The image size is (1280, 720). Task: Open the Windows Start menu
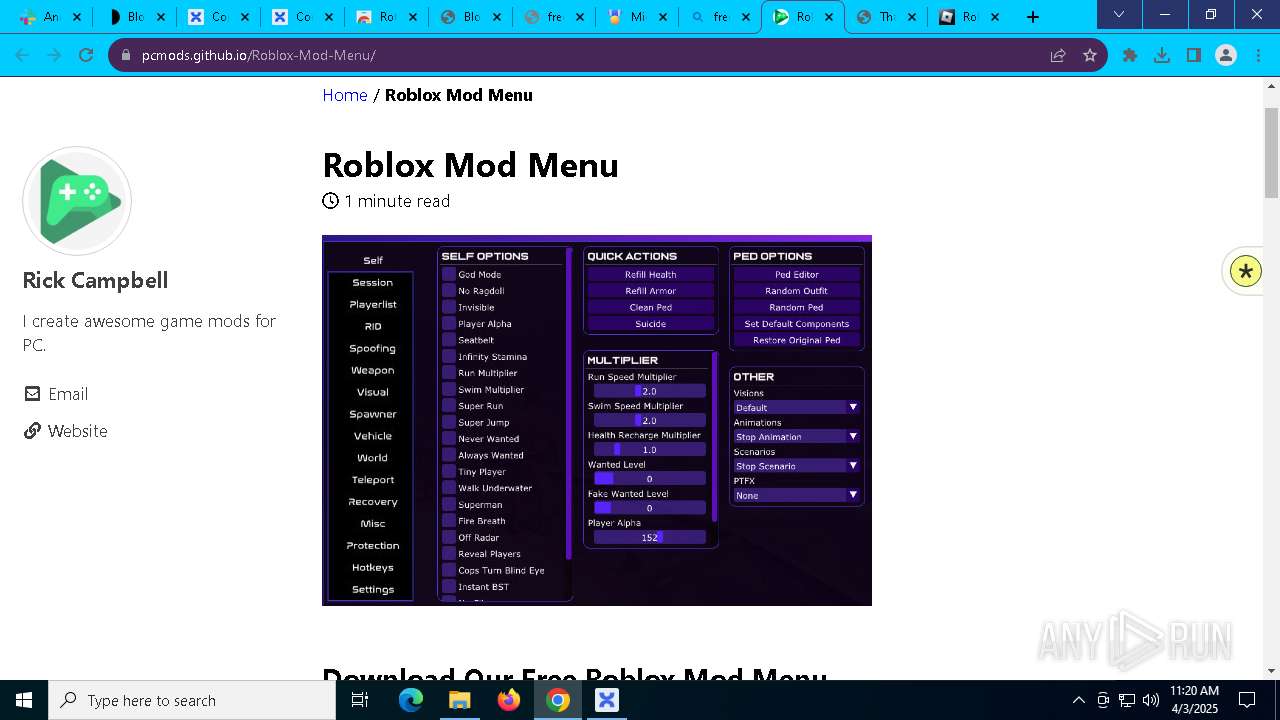click(24, 700)
